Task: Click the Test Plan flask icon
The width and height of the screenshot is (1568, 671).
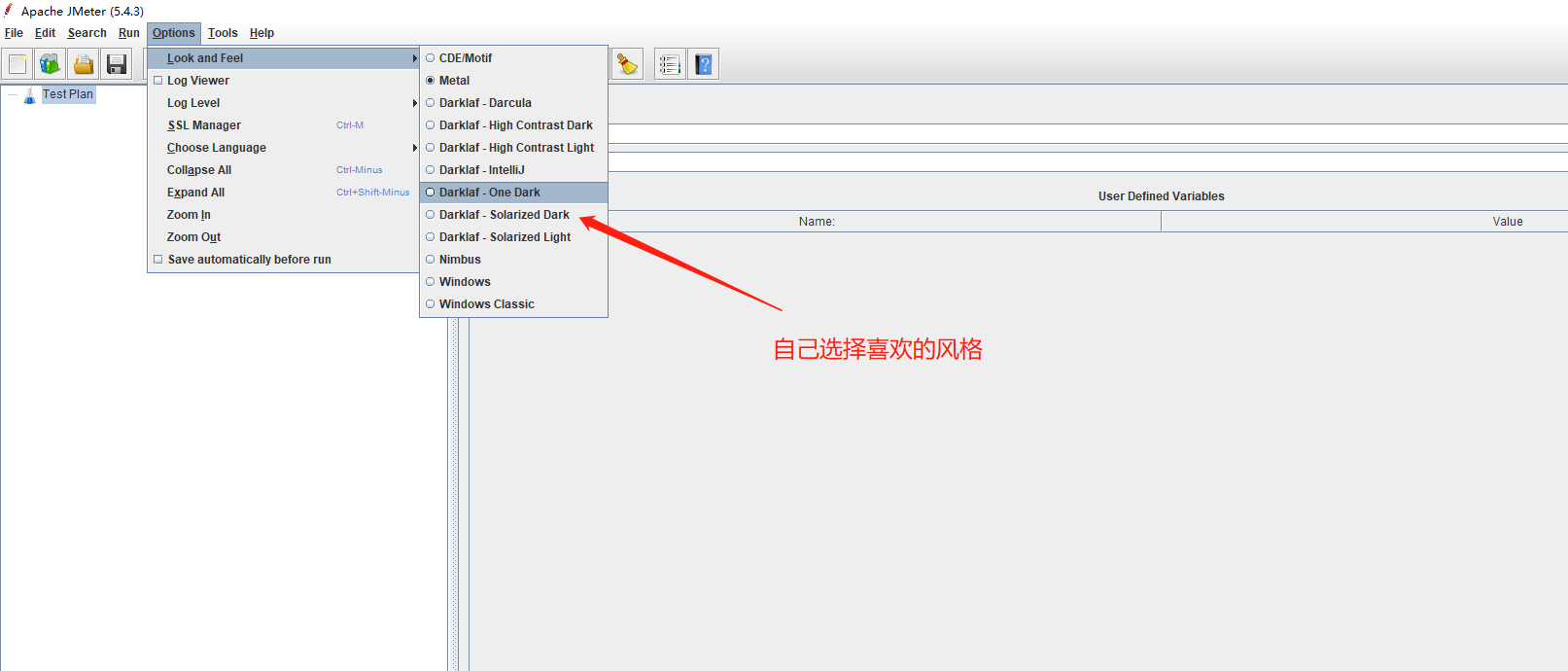Action: pyautogui.click(x=29, y=94)
